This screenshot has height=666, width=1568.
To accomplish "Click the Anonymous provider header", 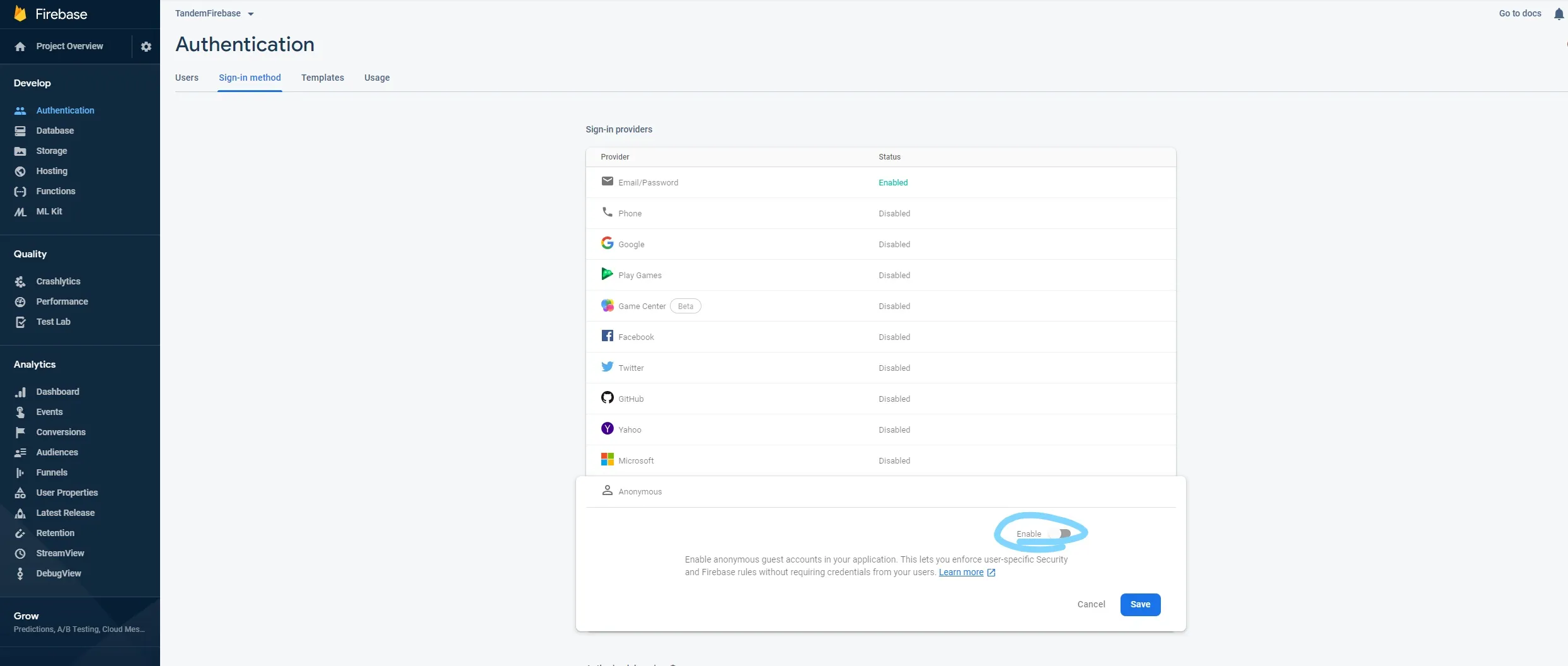I will point(880,491).
